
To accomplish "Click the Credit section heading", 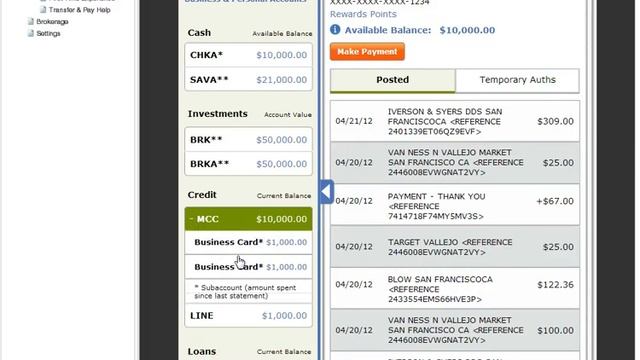I will (x=202, y=195).
